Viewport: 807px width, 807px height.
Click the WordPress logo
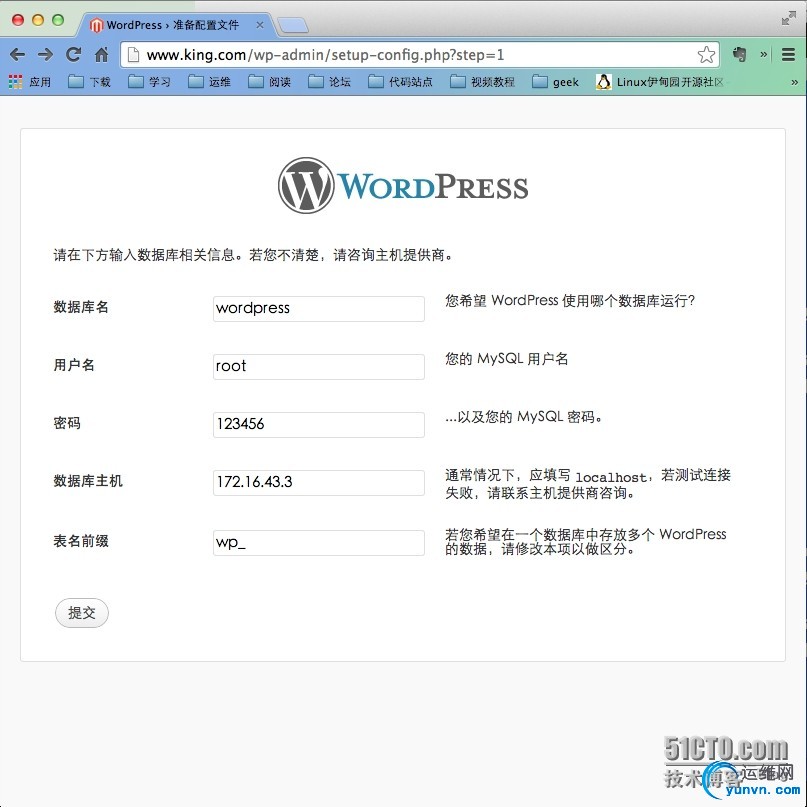click(403, 186)
